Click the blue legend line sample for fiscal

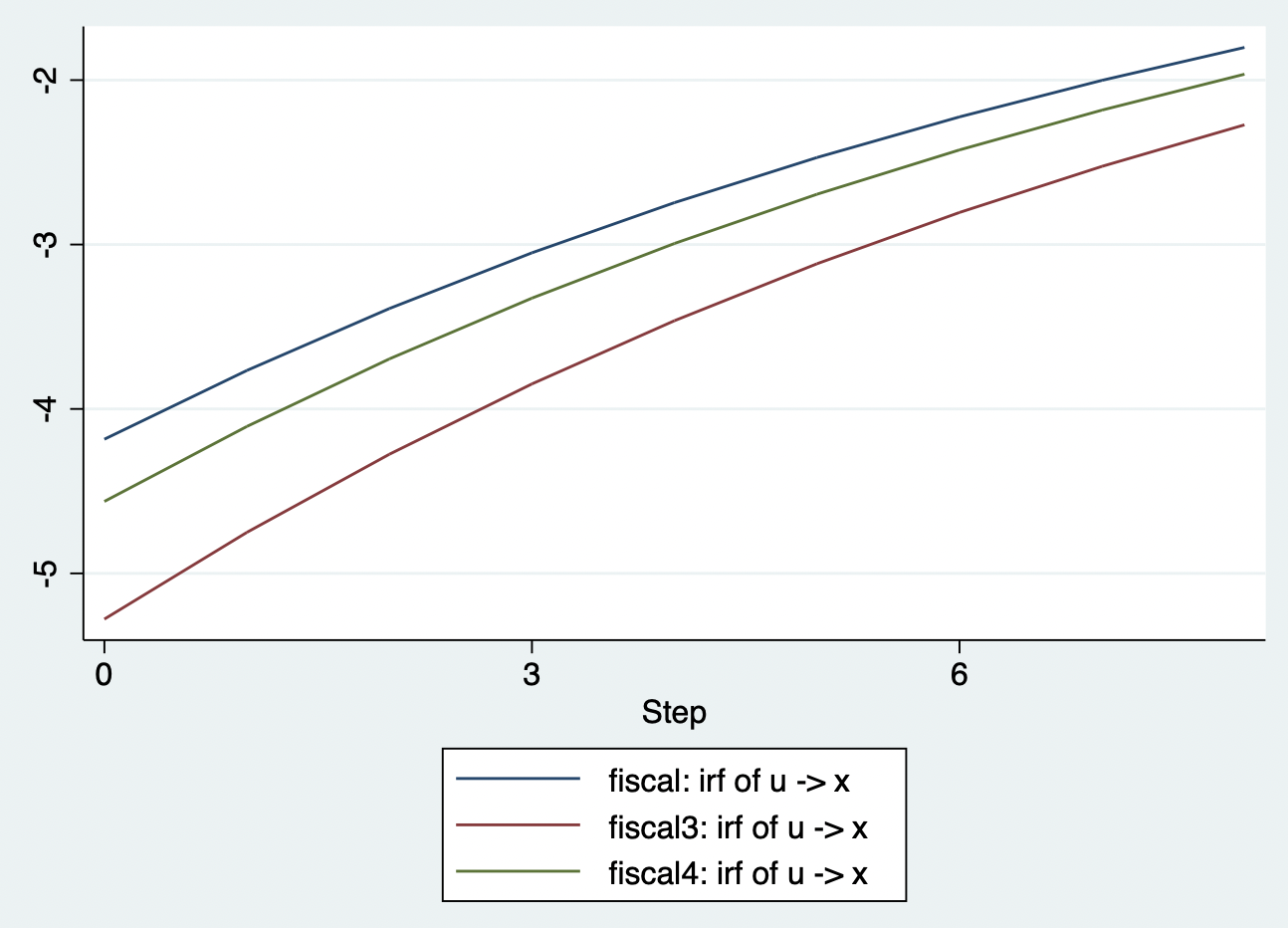(x=518, y=780)
